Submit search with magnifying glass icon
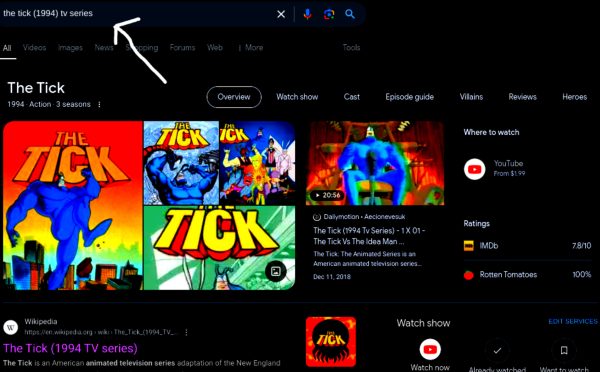 tap(350, 14)
